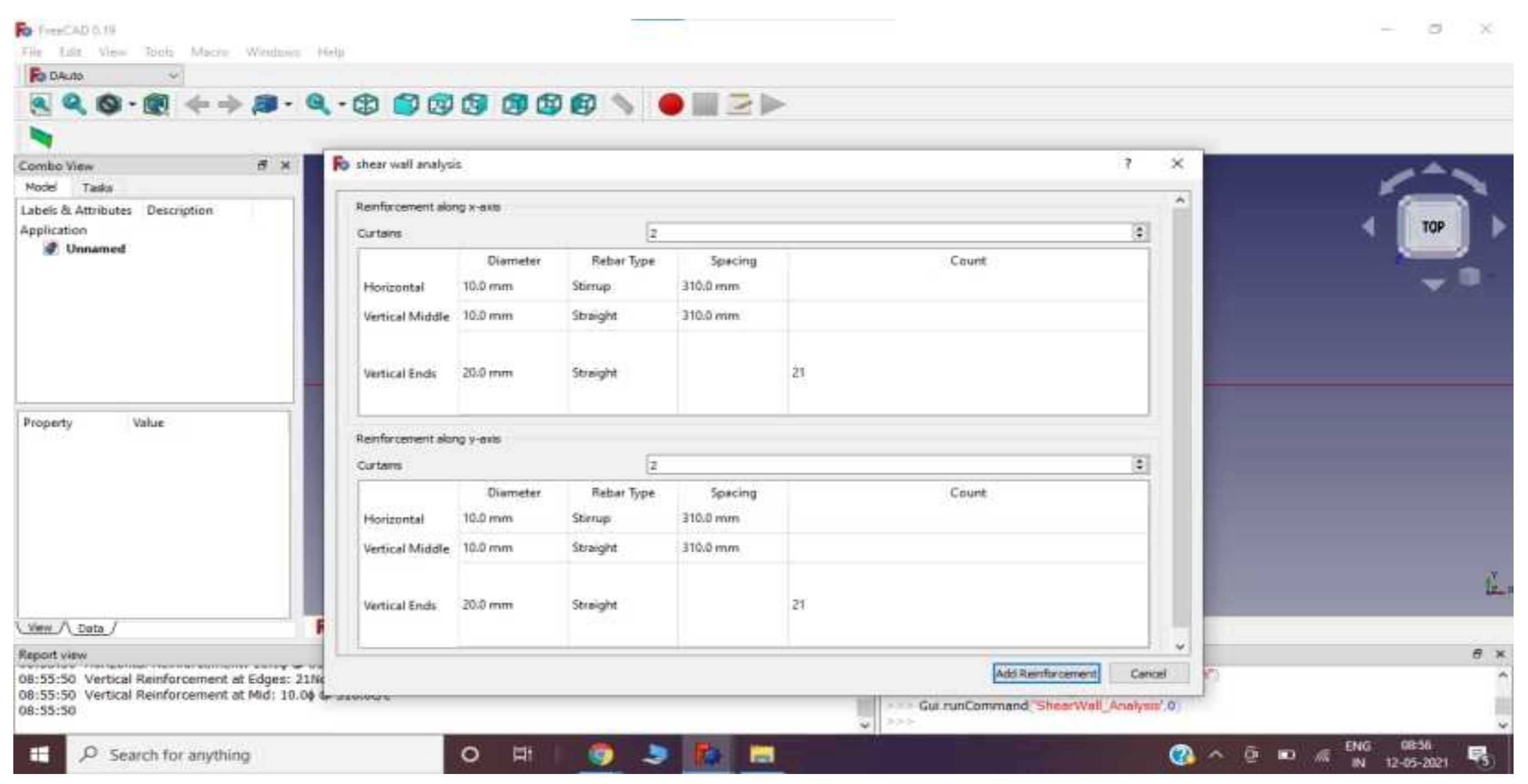This screenshot has height=784, width=1528.
Task: Open the zoom options dropdown arrow
Action: coord(342,104)
